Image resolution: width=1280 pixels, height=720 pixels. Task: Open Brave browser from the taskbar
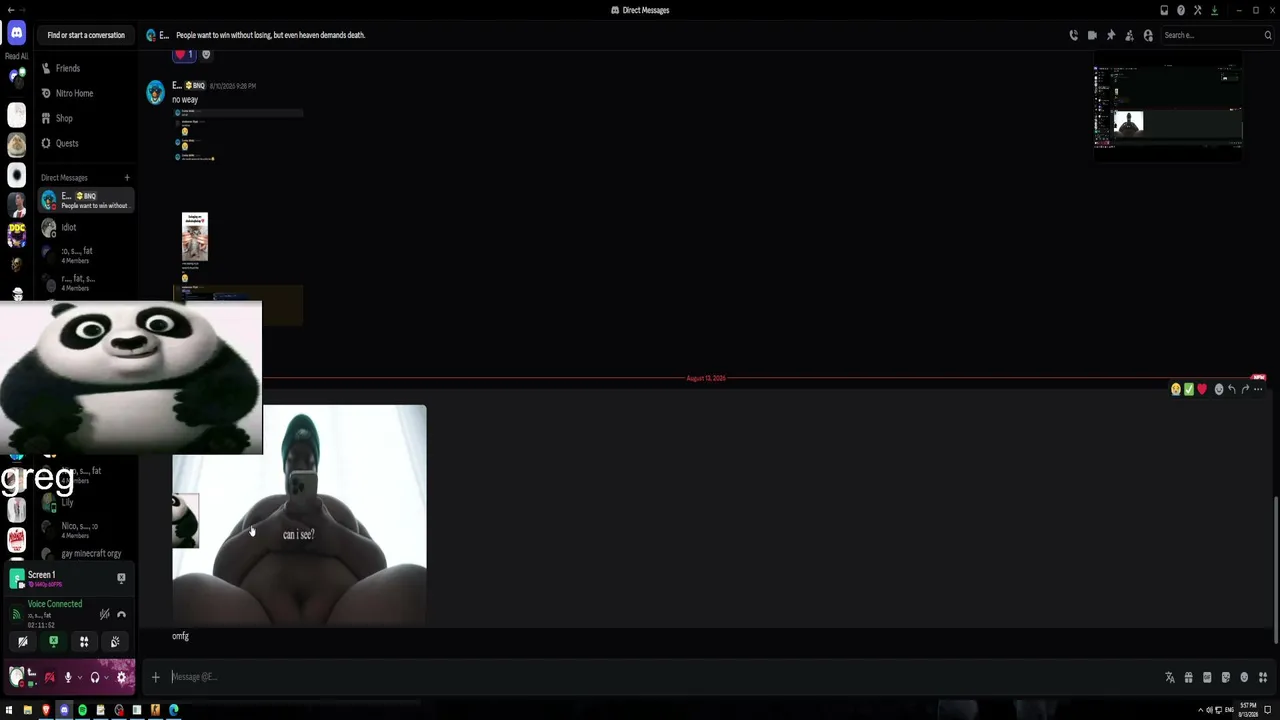click(46, 710)
